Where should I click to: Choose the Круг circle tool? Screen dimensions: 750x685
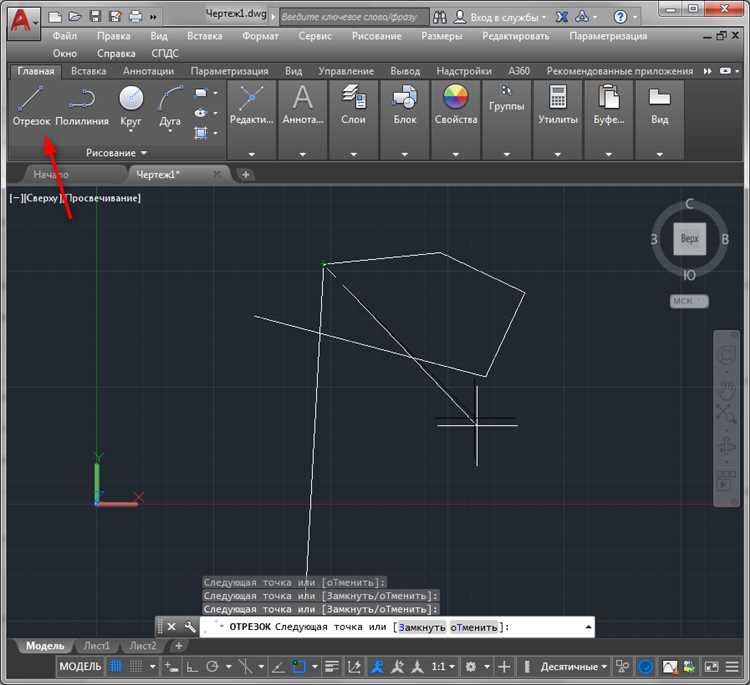coord(131,106)
